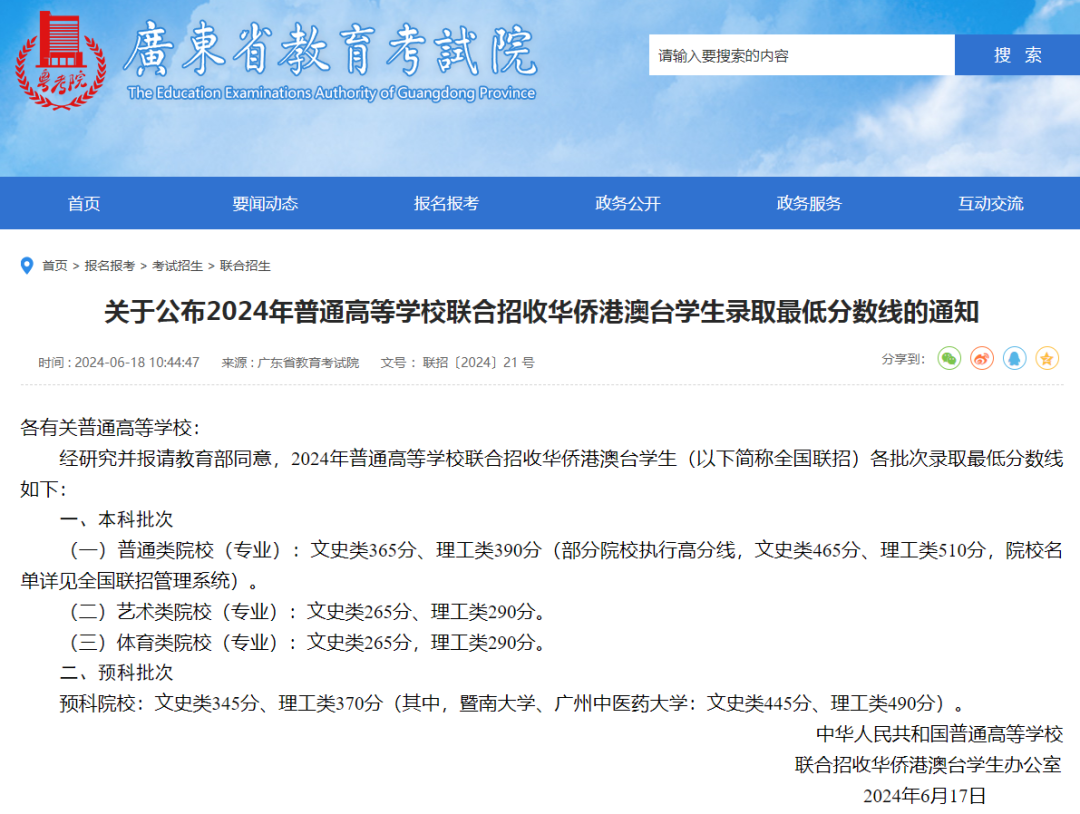This screenshot has width=1080, height=814.
Task: Click the heading 二、预科批次
Action: [x=116, y=672]
